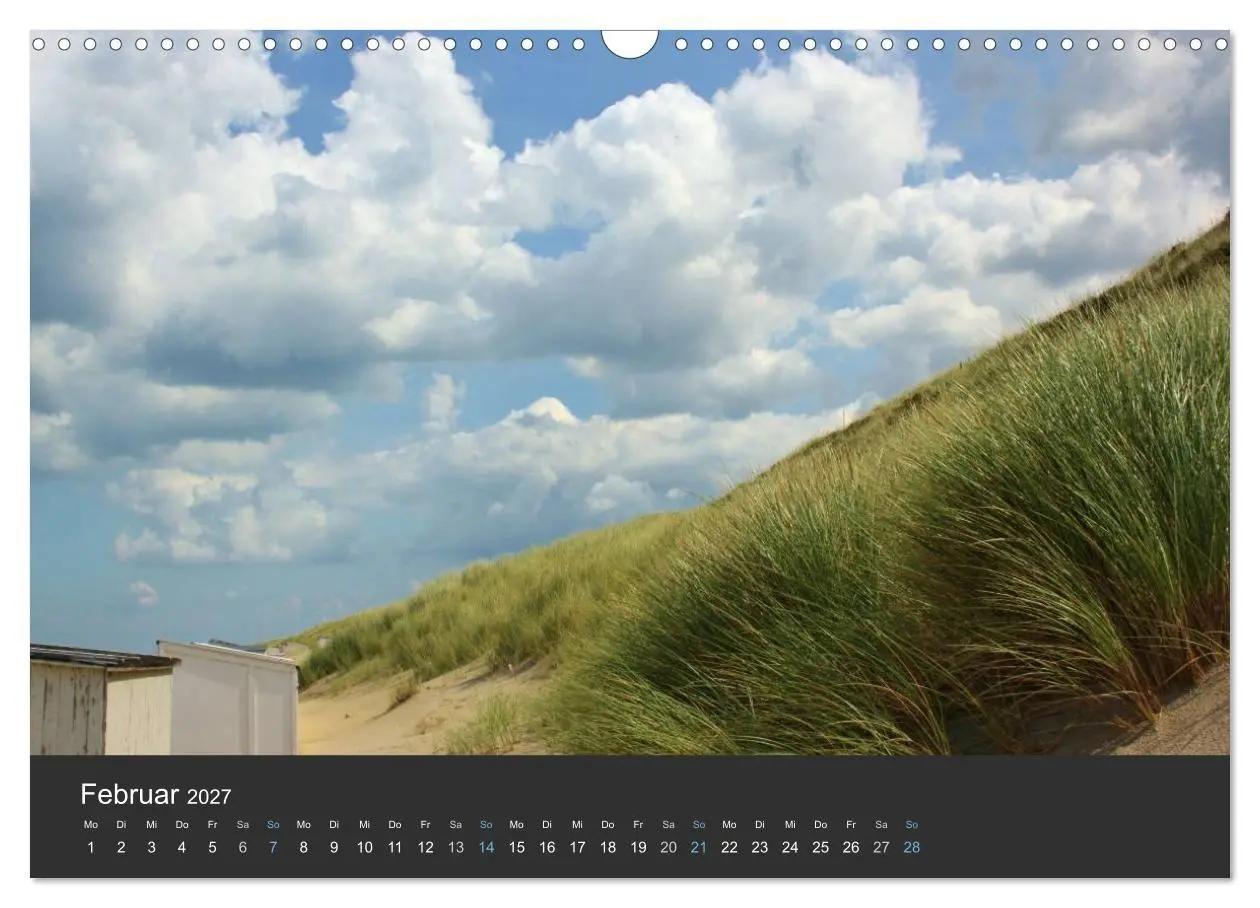This screenshot has height=908, width=1260.
Task: Select Saturday the 13 date
Action: coord(456,847)
